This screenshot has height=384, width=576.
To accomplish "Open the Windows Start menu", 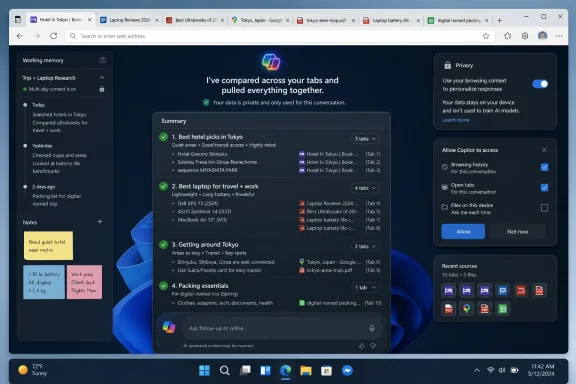I will point(204,370).
